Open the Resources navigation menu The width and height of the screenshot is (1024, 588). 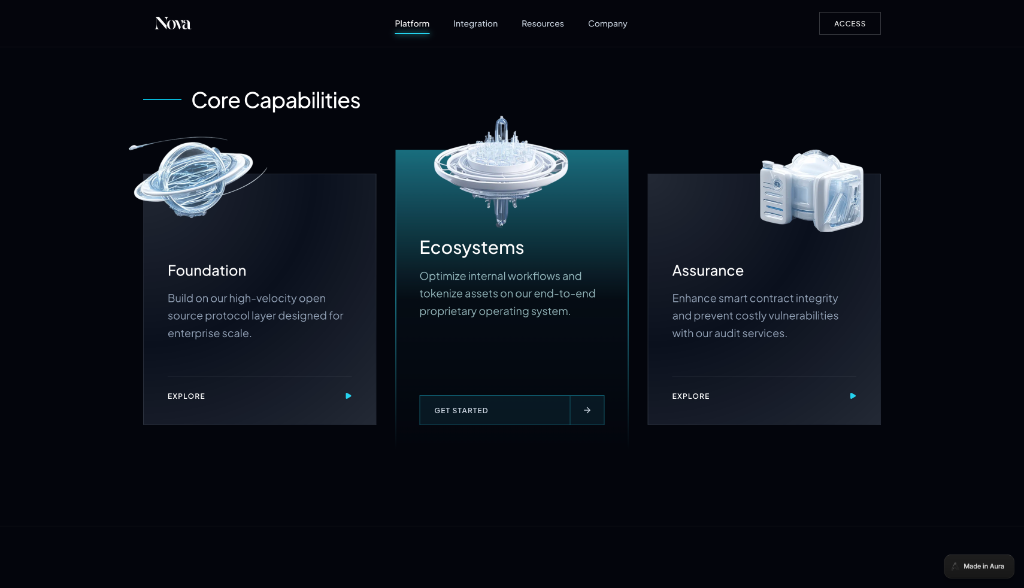click(542, 23)
